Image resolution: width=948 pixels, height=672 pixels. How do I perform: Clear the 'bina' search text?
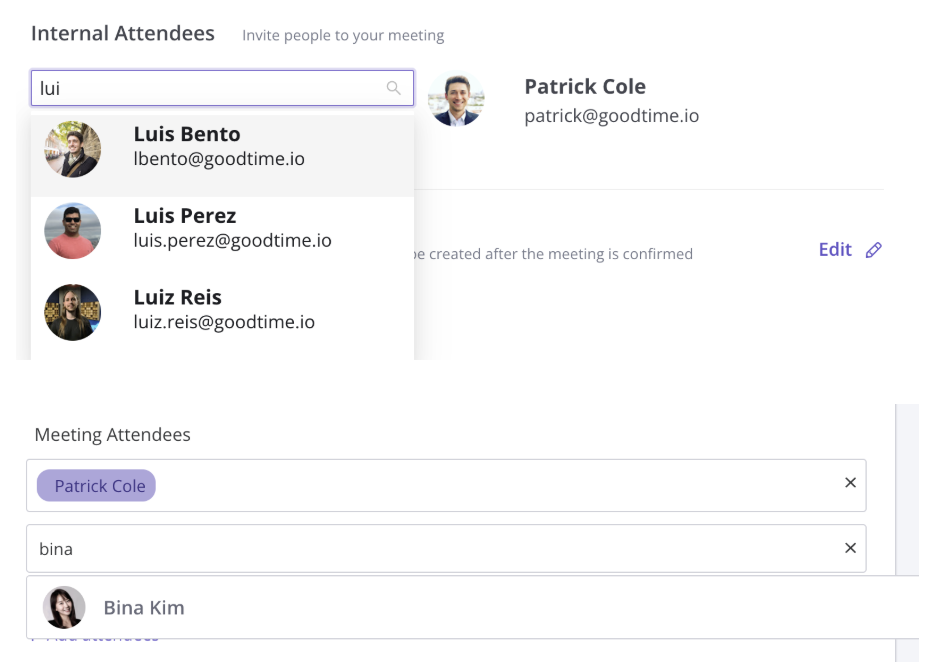(x=850, y=548)
